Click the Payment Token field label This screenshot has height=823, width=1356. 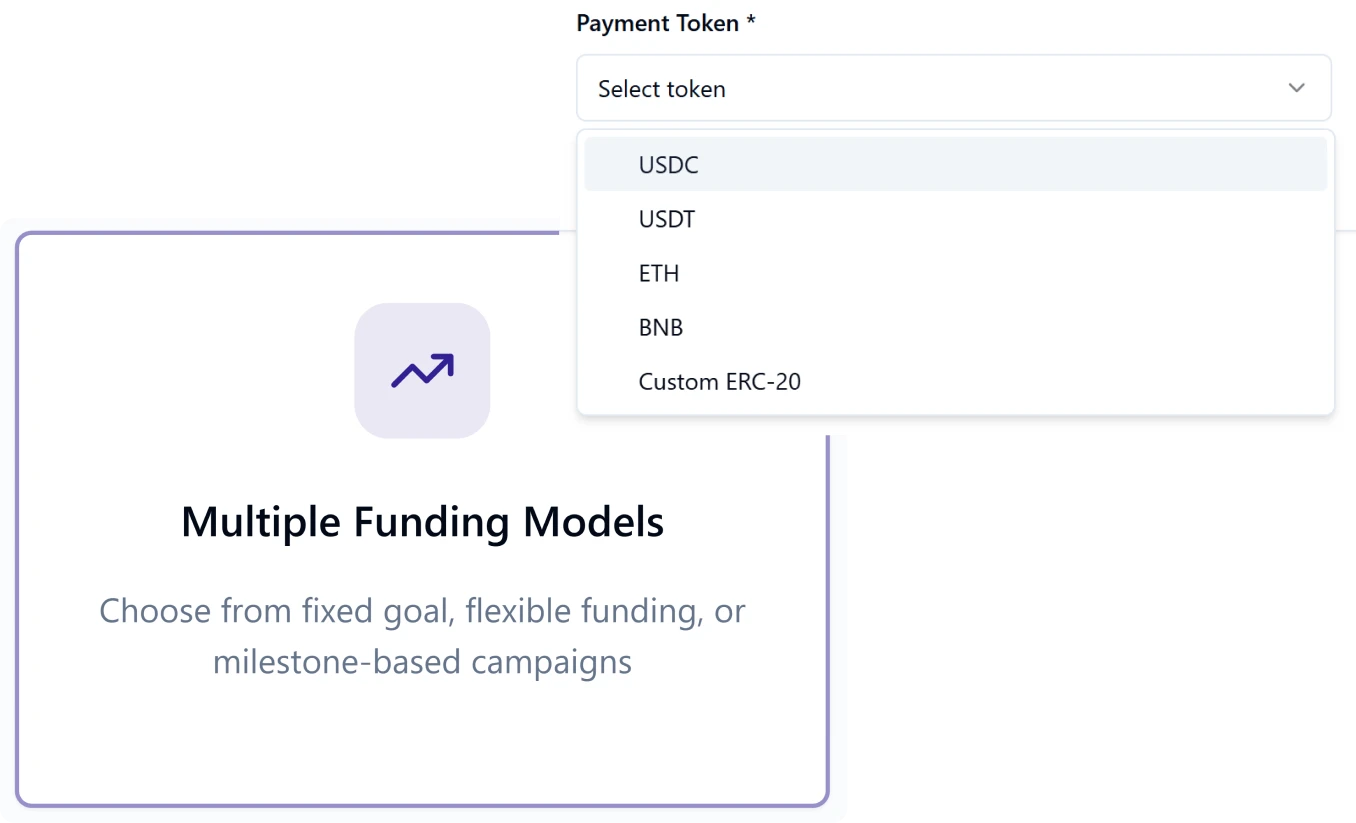(655, 22)
